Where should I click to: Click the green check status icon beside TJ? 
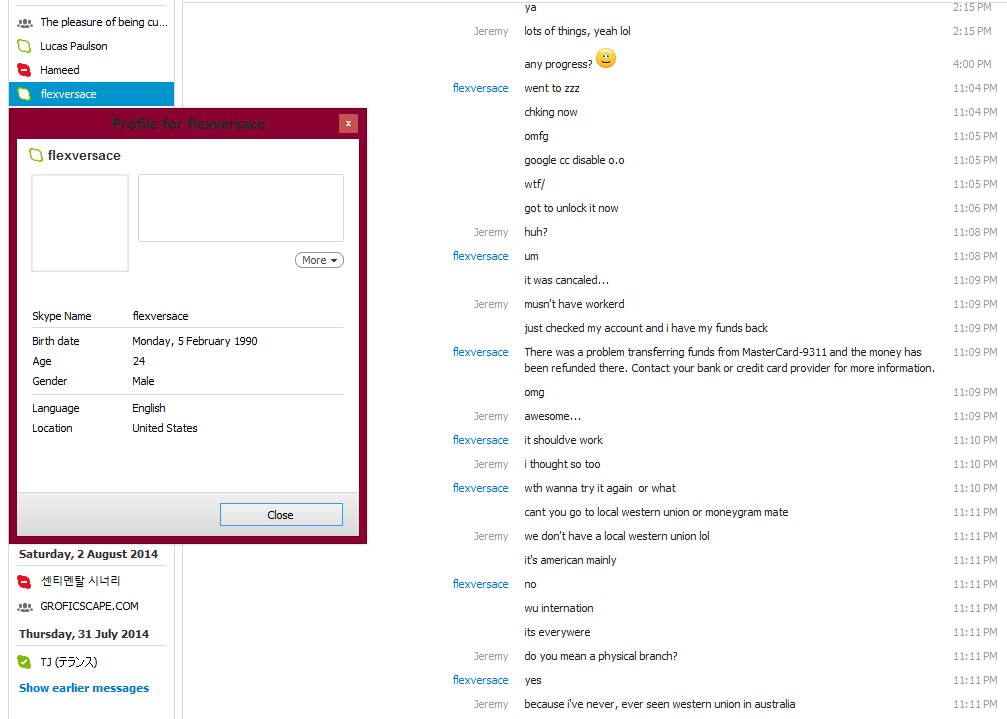tap(24, 662)
